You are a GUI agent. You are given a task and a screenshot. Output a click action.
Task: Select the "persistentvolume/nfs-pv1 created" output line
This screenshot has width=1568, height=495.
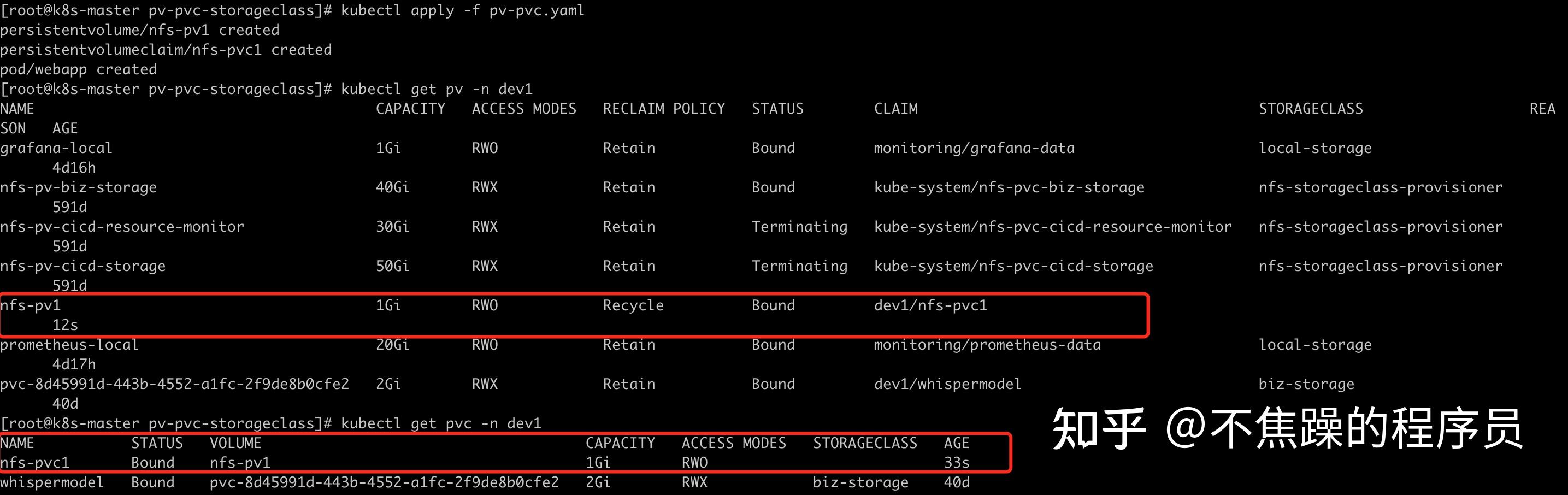click(139, 30)
